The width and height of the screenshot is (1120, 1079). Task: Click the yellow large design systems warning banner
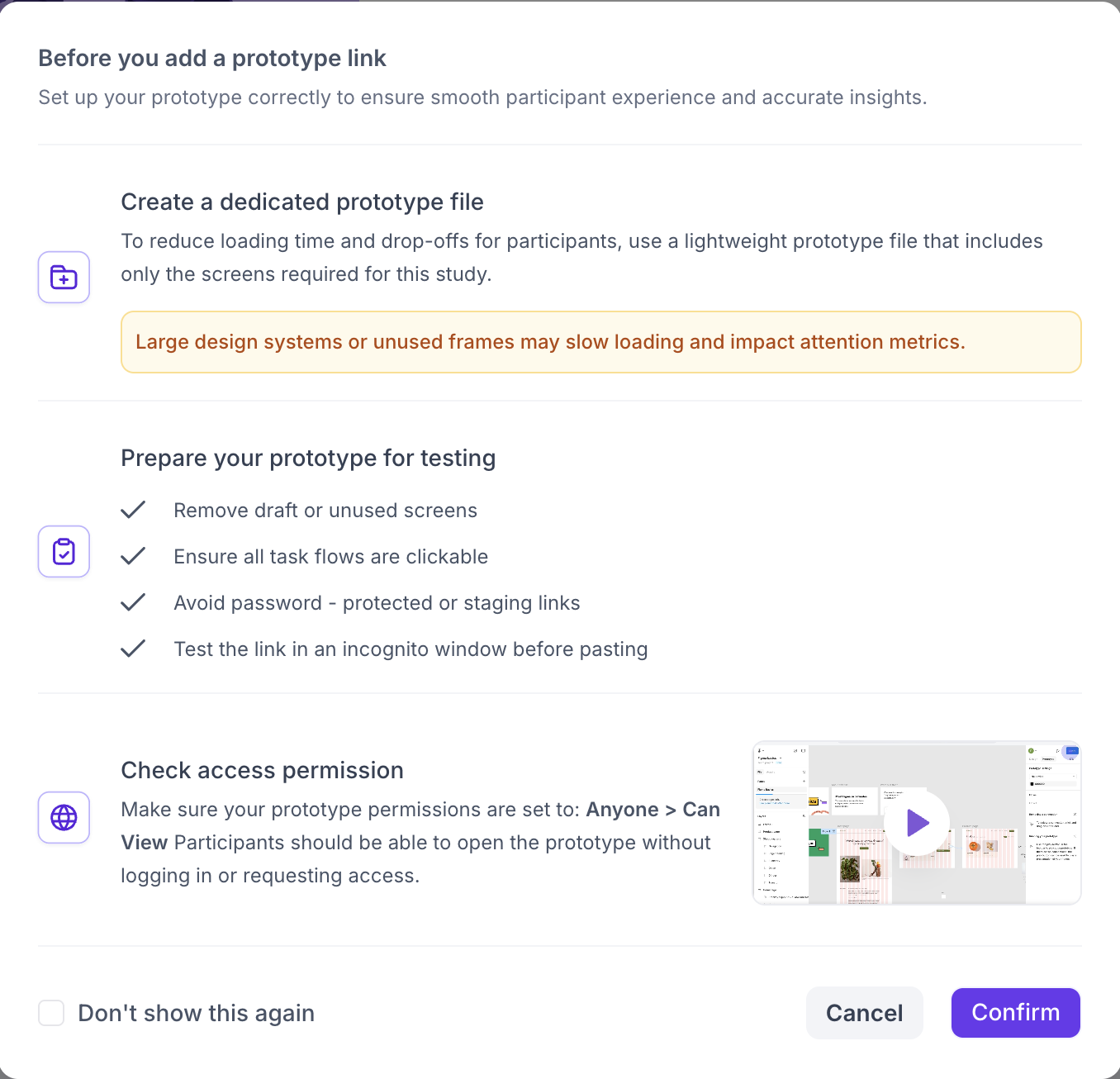pos(600,342)
